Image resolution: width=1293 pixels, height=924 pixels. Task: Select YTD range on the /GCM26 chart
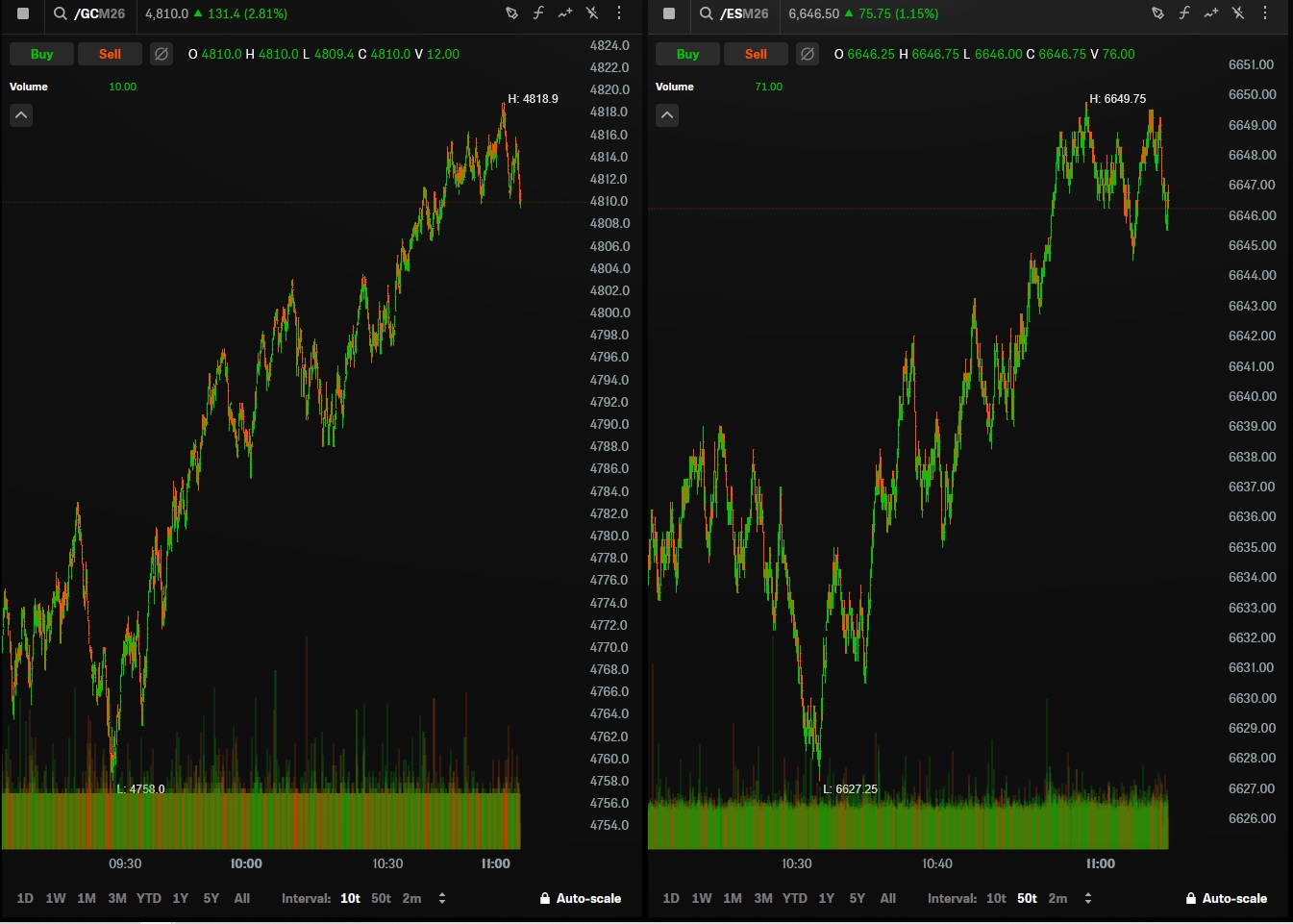point(149,898)
